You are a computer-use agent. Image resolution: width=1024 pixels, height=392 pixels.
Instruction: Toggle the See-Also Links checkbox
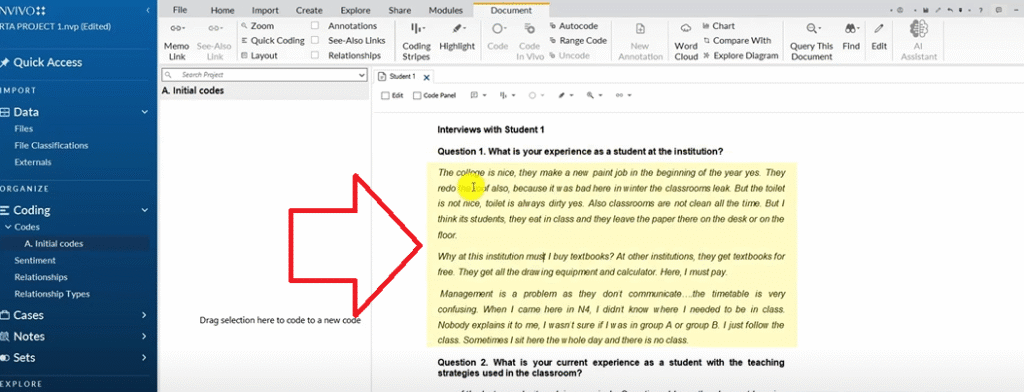pos(315,41)
